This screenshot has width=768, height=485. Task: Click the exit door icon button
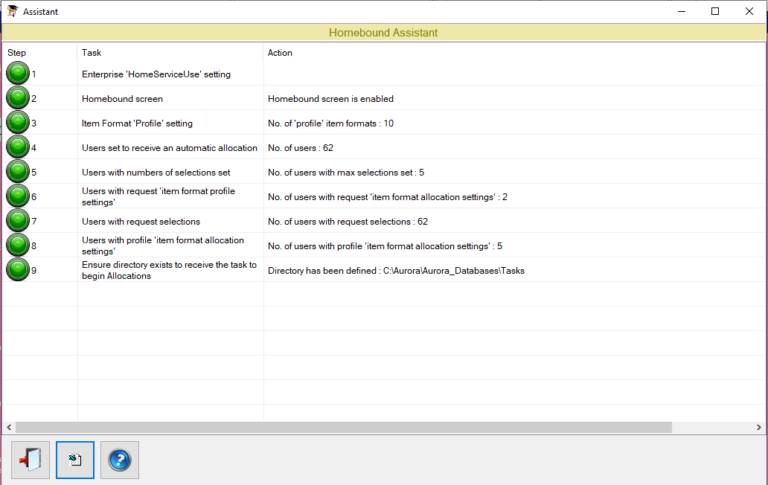[30, 460]
